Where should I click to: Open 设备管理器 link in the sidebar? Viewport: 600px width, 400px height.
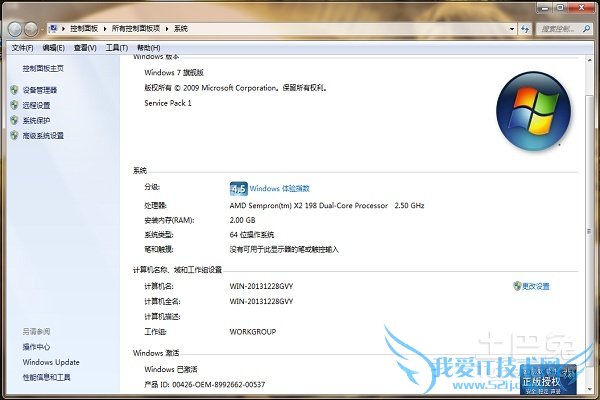[40, 90]
